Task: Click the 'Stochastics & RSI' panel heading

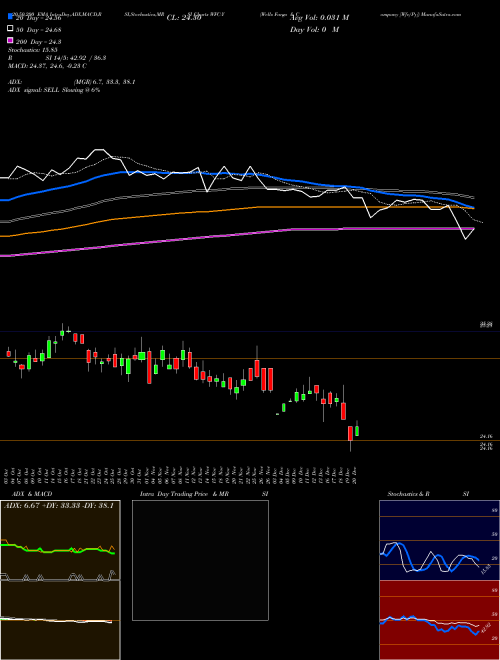Action: (x=428, y=494)
